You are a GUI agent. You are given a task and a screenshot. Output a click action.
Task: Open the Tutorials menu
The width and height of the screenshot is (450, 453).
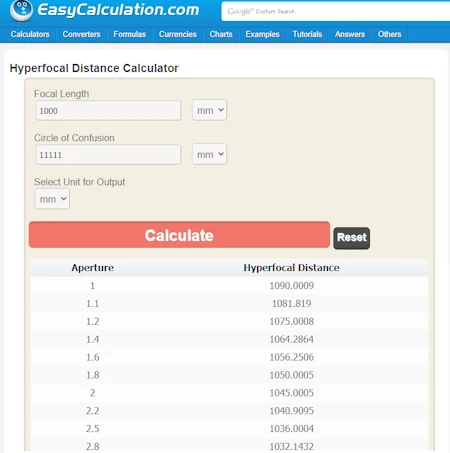click(307, 34)
